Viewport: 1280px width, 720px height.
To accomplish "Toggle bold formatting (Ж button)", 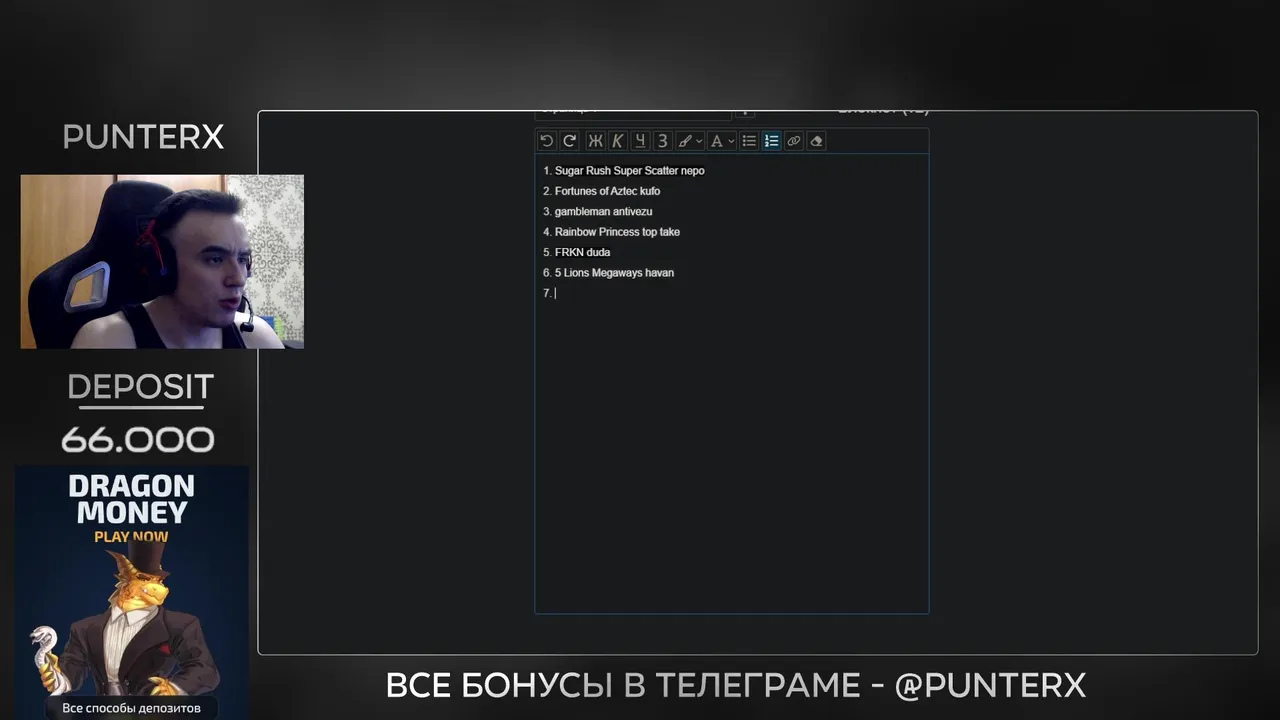I will tap(595, 141).
